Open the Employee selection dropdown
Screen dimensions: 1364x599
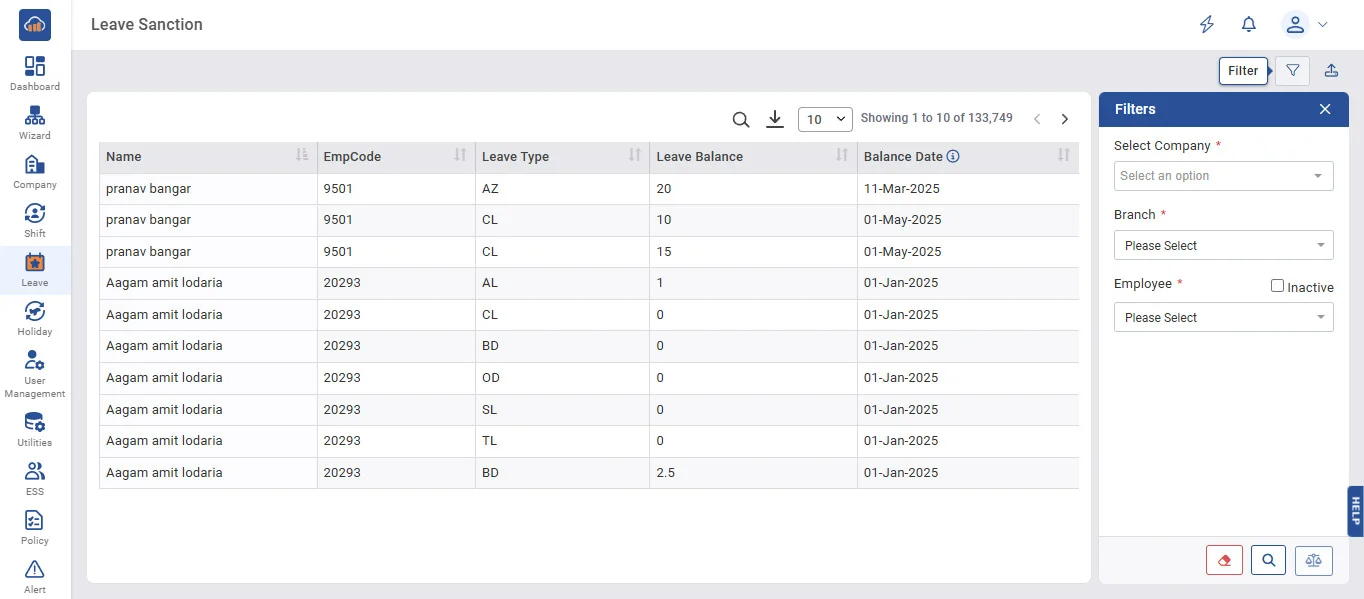click(x=1223, y=317)
